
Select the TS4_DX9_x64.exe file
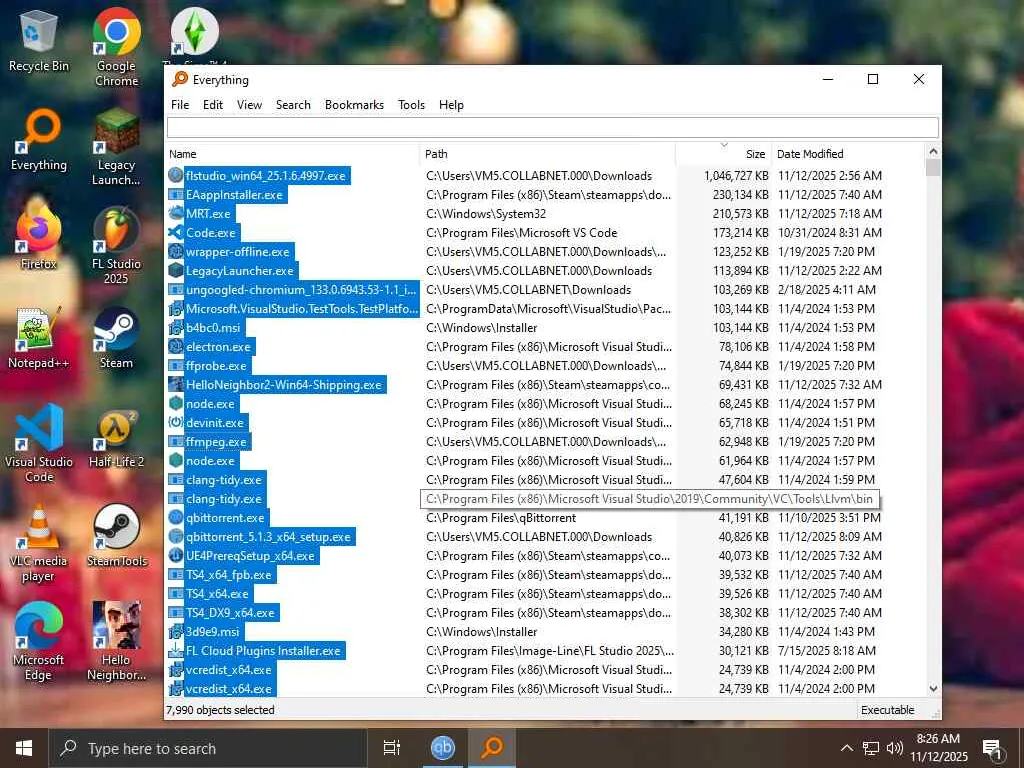click(230, 613)
